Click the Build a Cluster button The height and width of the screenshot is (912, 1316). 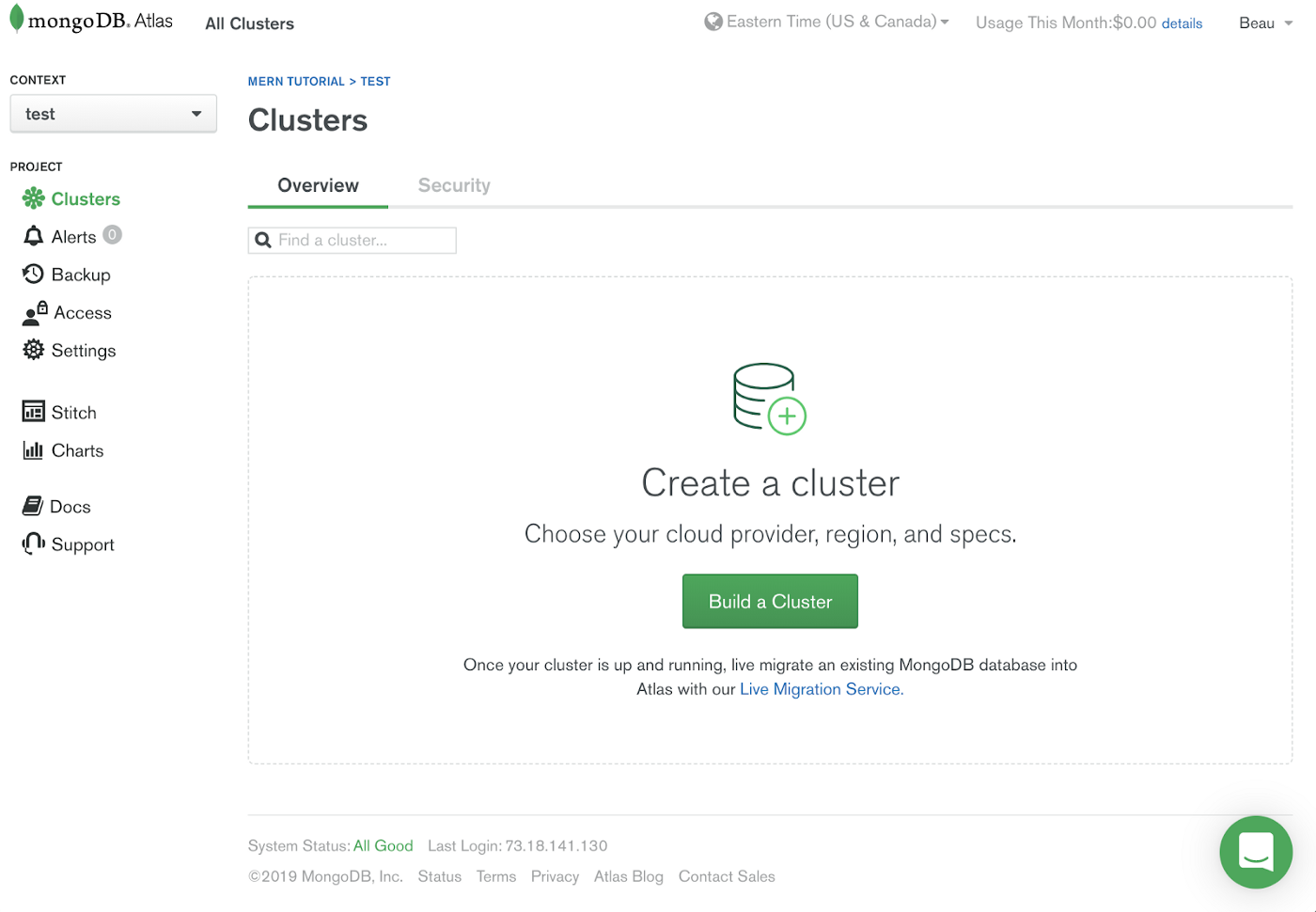click(770, 601)
